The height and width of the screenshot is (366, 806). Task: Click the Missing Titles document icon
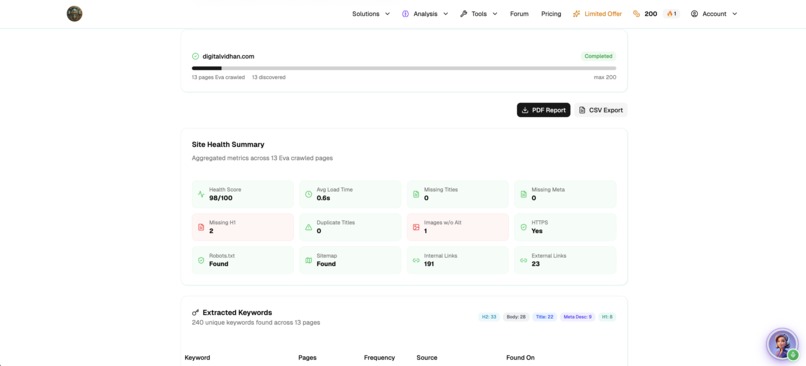point(416,194)
